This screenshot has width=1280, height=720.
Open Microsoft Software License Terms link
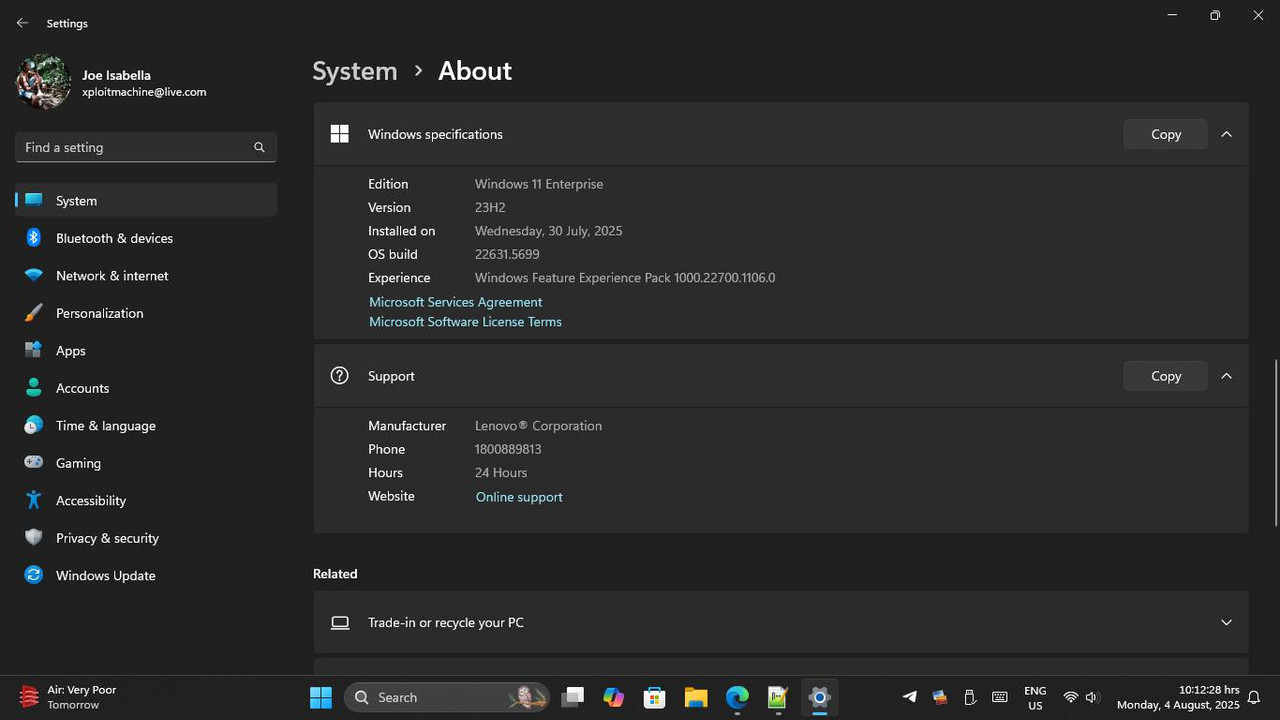pos(465,322)
